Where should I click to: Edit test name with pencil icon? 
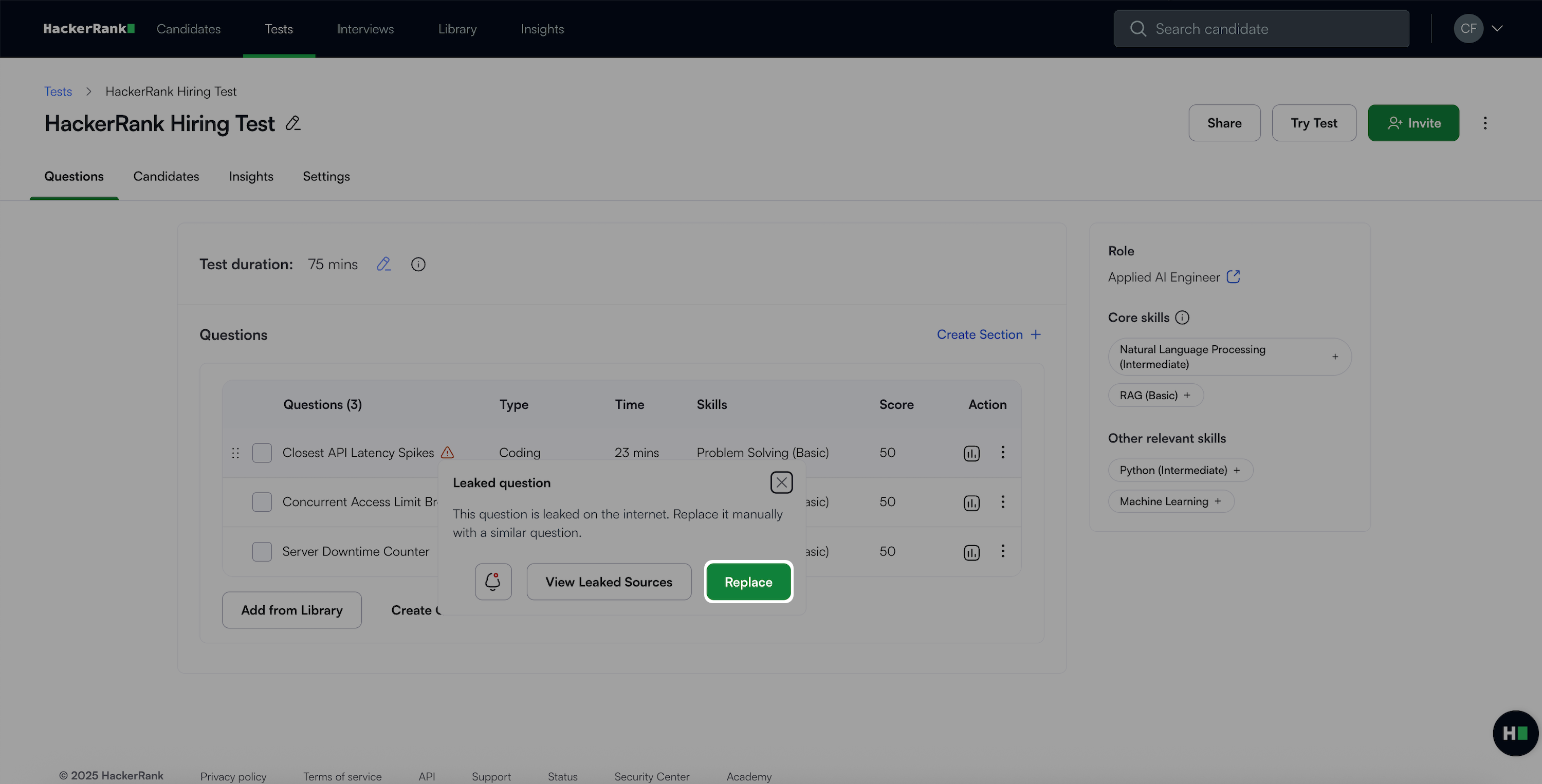[x=292, y=123]
